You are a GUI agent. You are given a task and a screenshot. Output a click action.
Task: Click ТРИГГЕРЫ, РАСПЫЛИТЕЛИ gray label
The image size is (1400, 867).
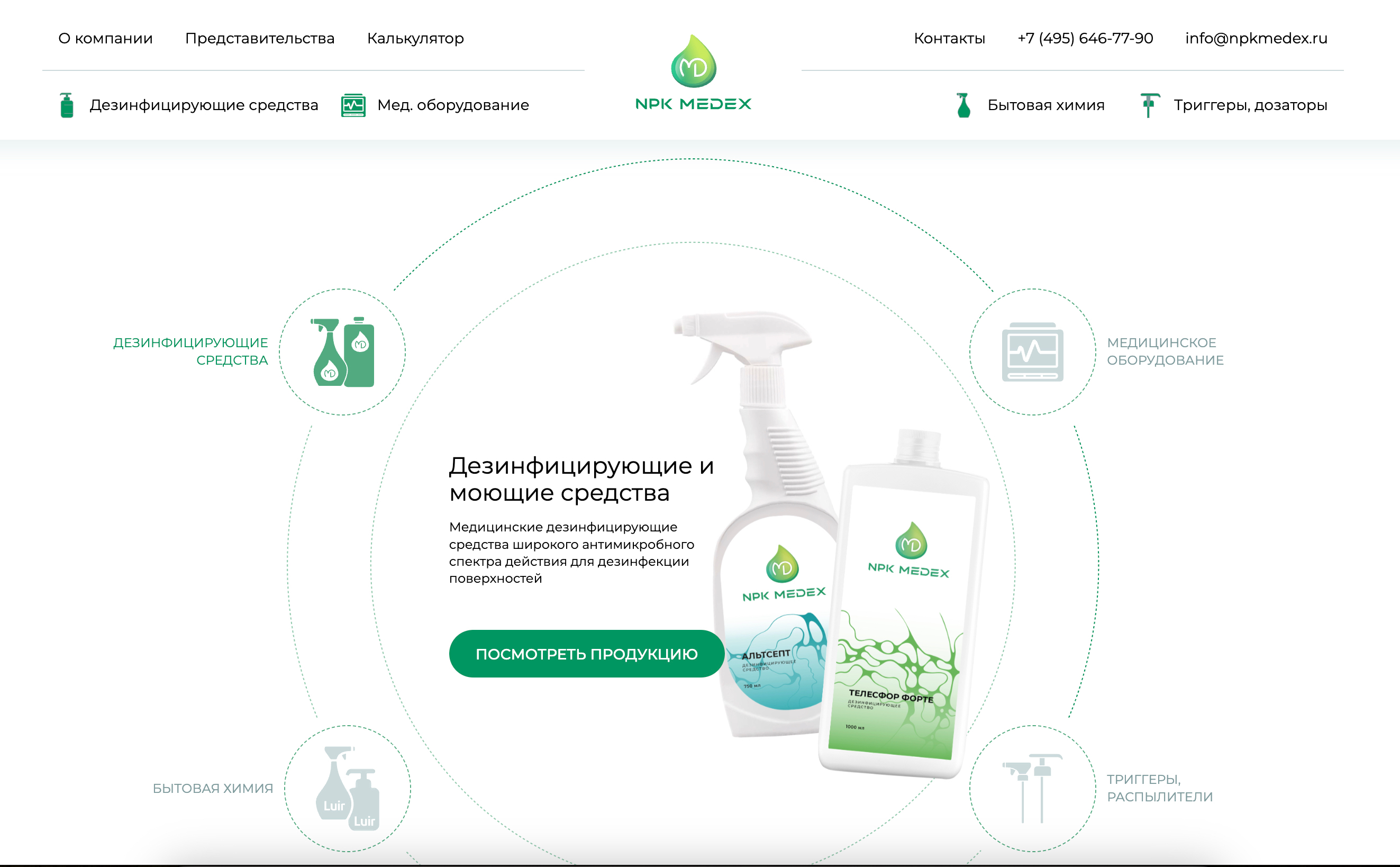(x=1160, y=788)
